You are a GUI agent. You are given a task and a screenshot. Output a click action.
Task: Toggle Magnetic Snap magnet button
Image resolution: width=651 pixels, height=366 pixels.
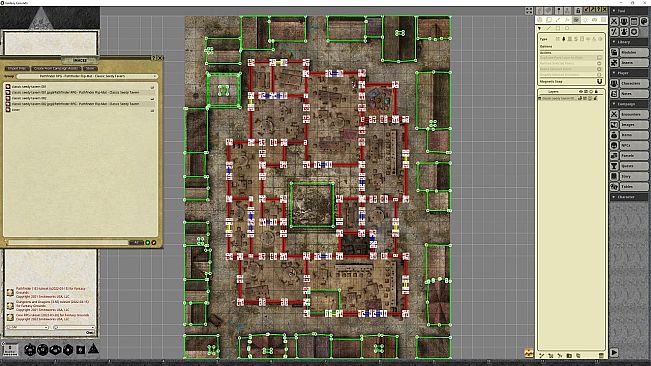pos(599,81)
